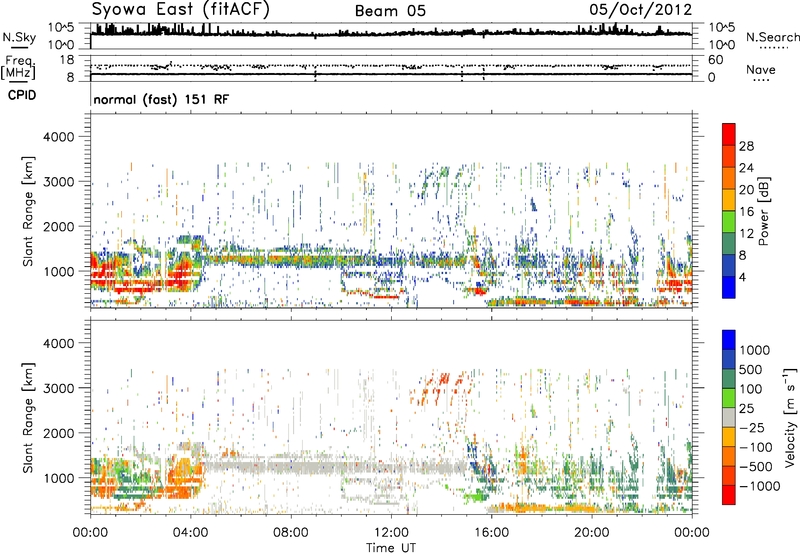This screenshot has width=800, height=554.
Task: Click the 'N.Sky' legend label
Action: pos(19,37)
